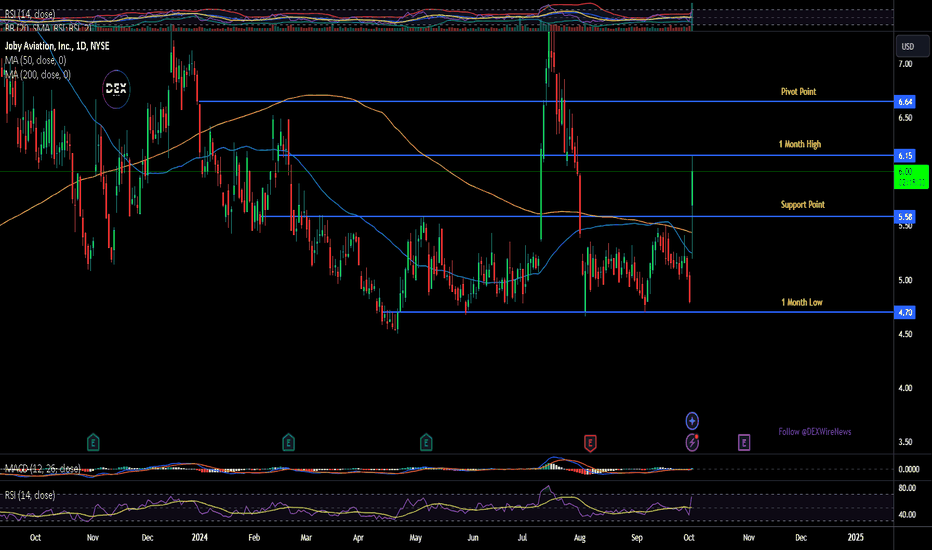Click the Apr label on the time axis
The height and width of the screenshot is (550, 932).
358,538
